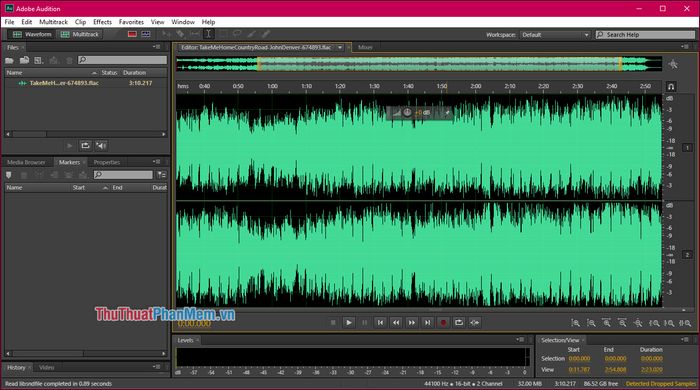The height and width of the screenshot is (390, 700).
Task: Toggle the Spectral Pitch Display icon
Action: tap(146, 34)
